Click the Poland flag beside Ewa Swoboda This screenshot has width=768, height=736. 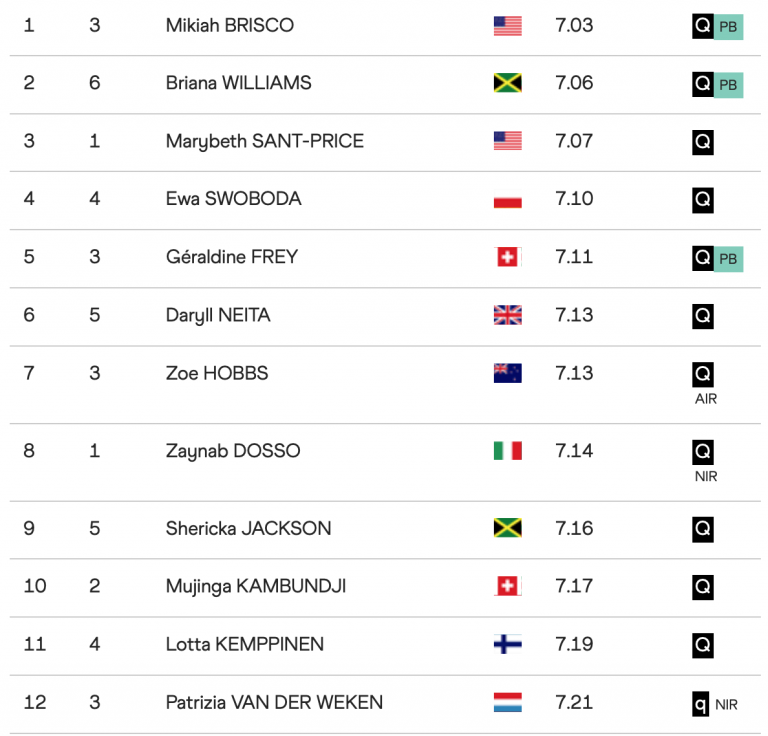point(507,199)
